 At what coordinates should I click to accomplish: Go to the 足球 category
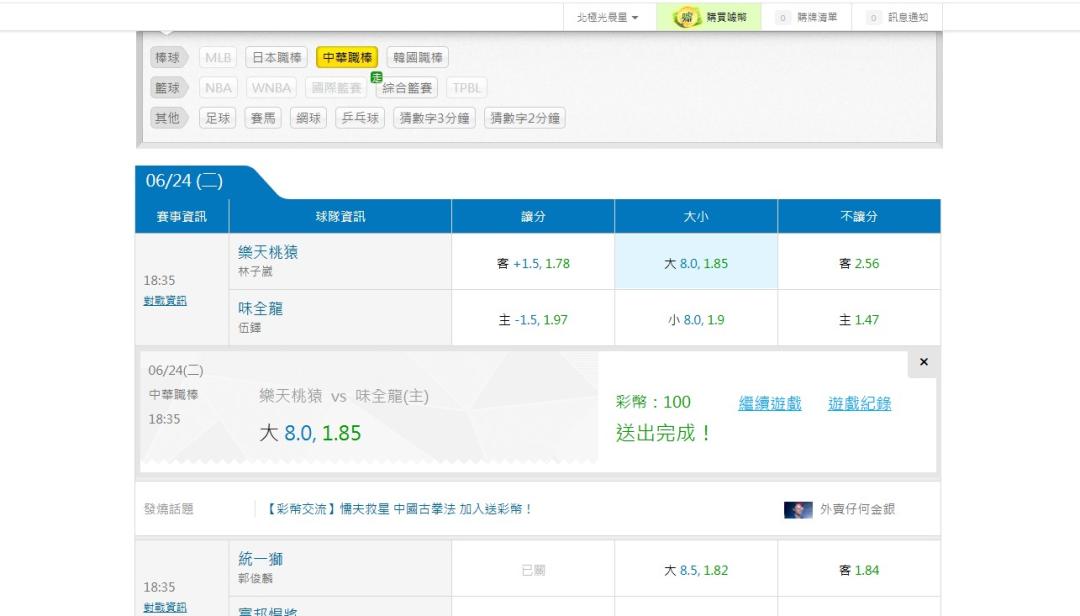[x=218, y=119]
